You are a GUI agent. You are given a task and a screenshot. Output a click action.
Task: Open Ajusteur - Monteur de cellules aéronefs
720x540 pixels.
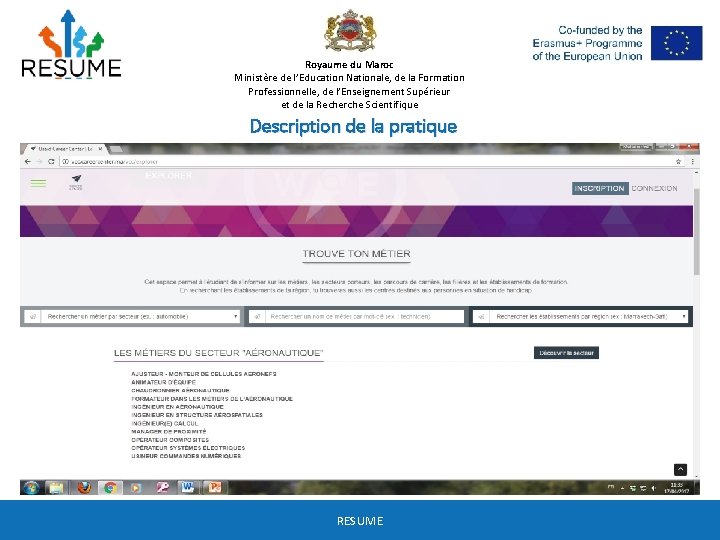click(204, 374)
